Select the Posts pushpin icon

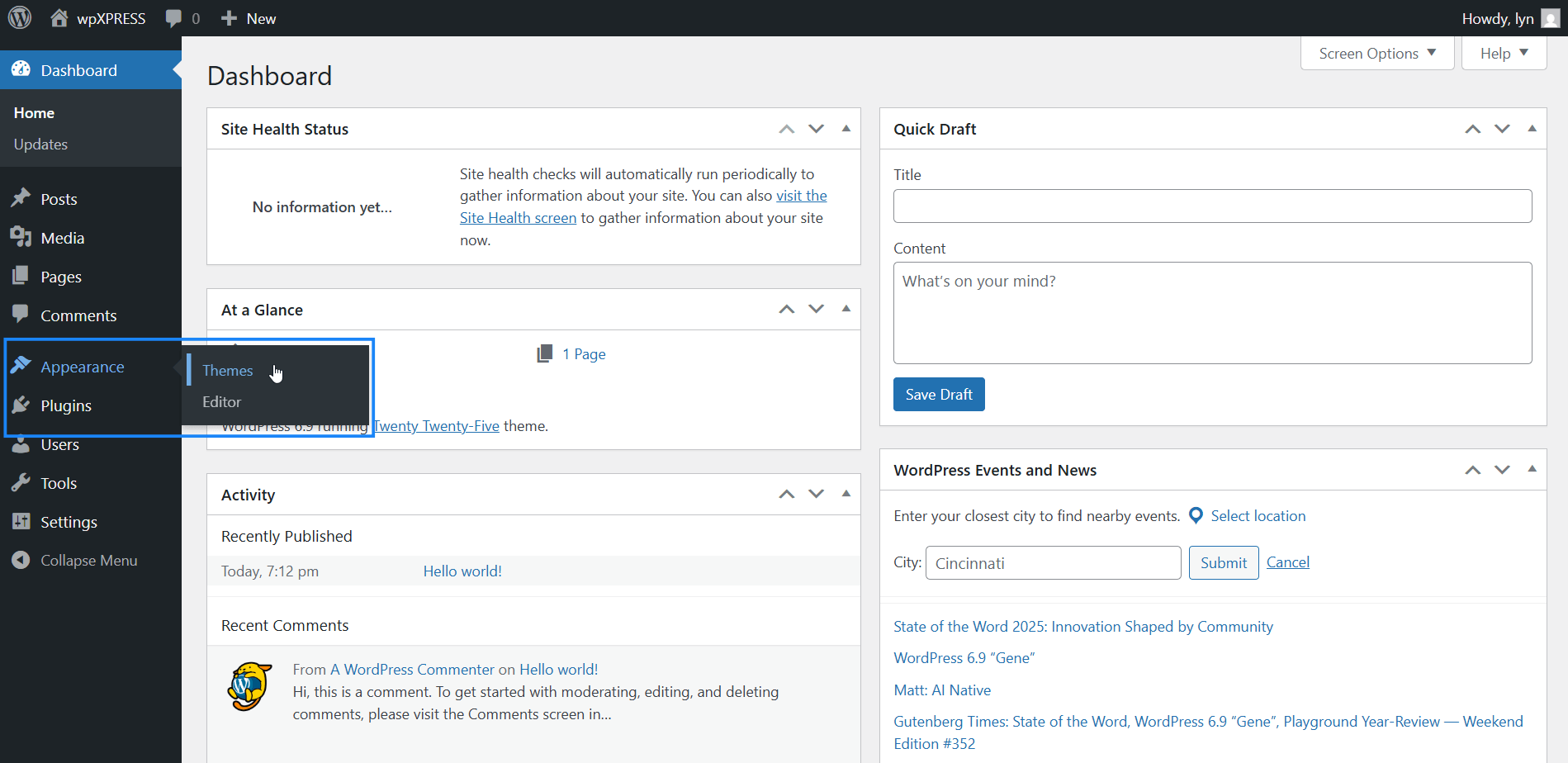coord(22,198)
